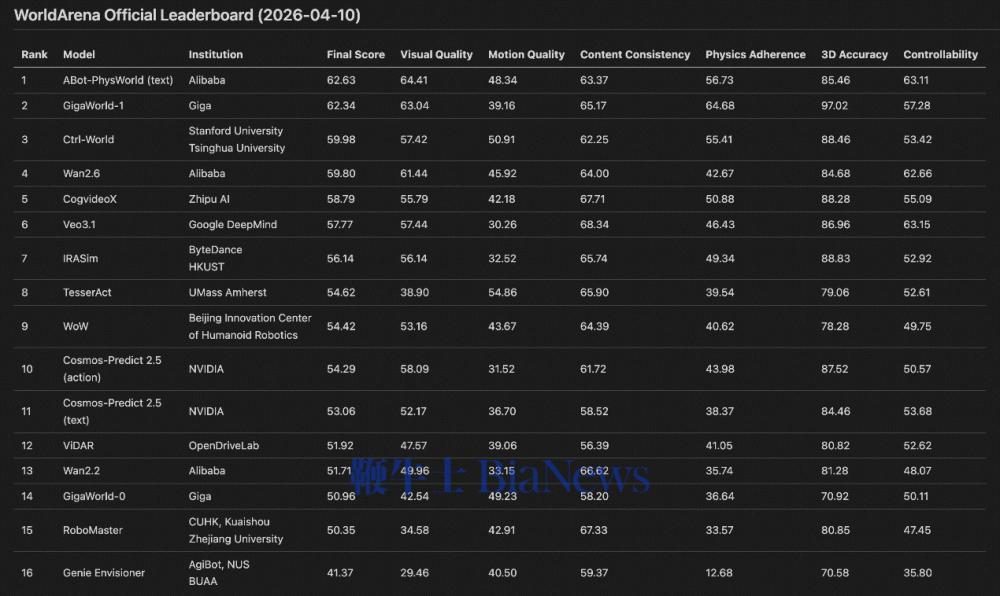The height and width of the screenshot is (596, 1000).
Task: Click the Google DeepMind institution cell
Action: (x=233, y=225)
